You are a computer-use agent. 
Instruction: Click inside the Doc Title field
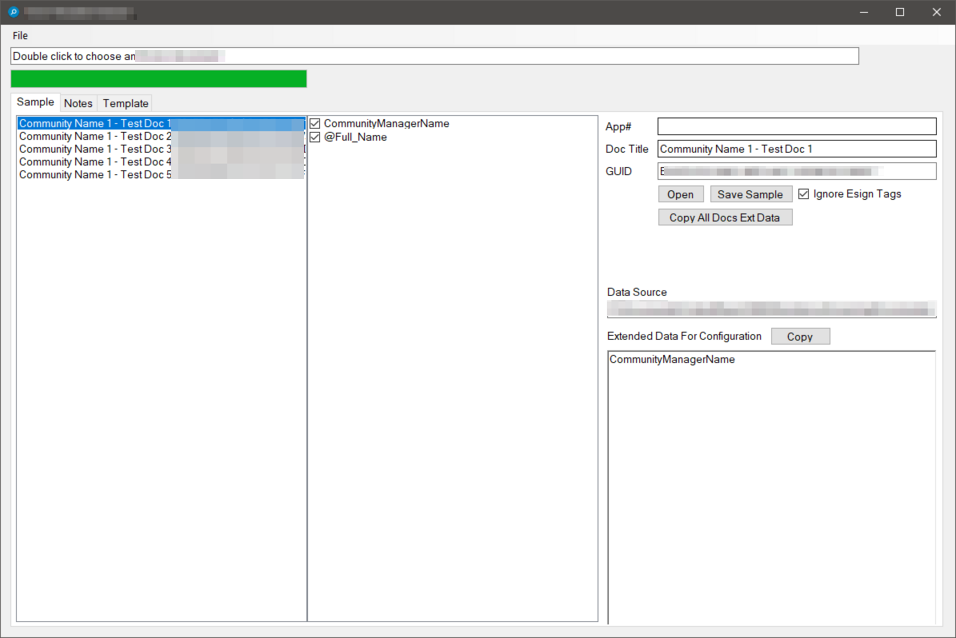coord(795,148)
